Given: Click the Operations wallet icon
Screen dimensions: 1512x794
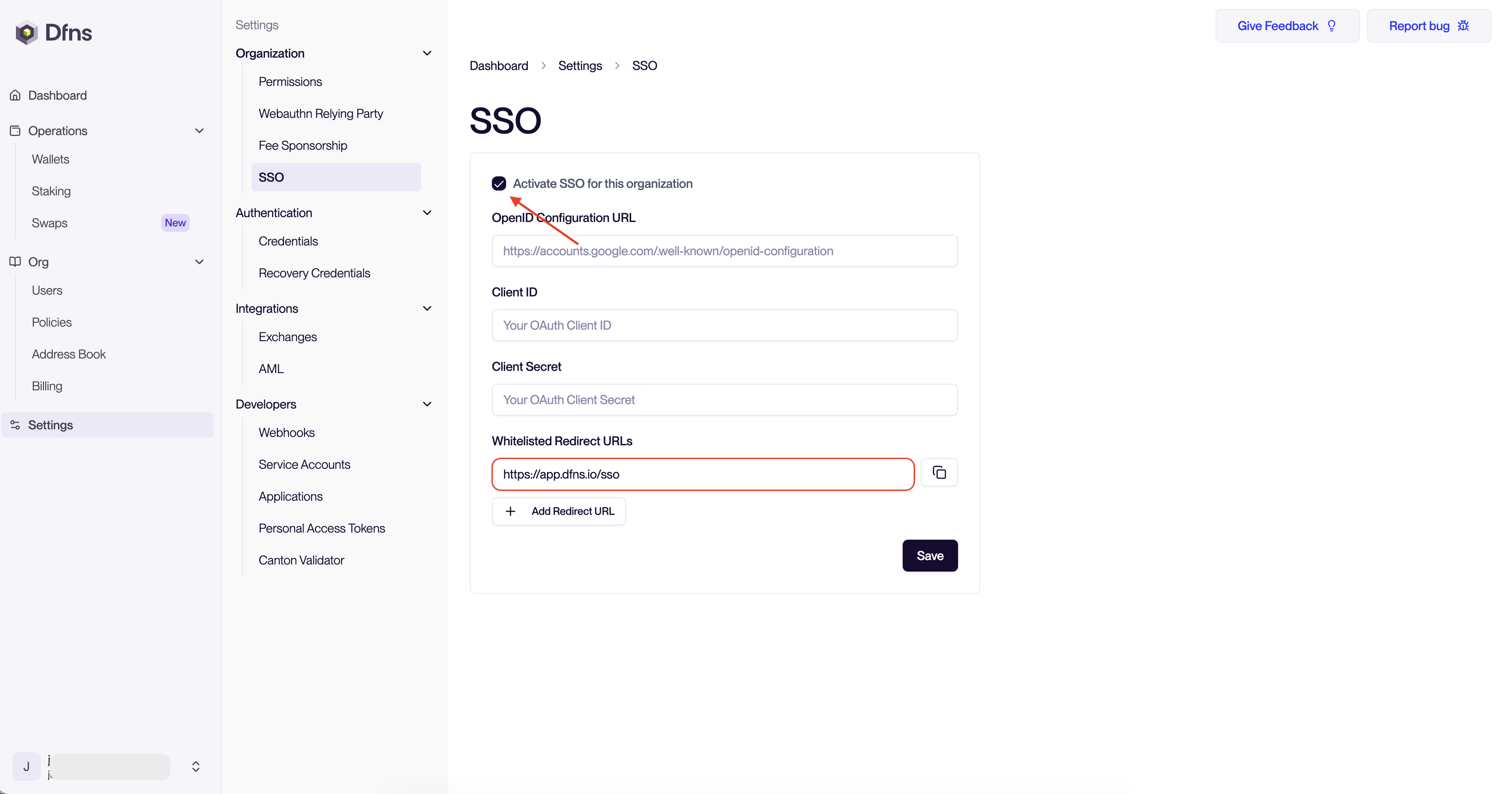Looking at the screenshot, I should tap(15, 130).
